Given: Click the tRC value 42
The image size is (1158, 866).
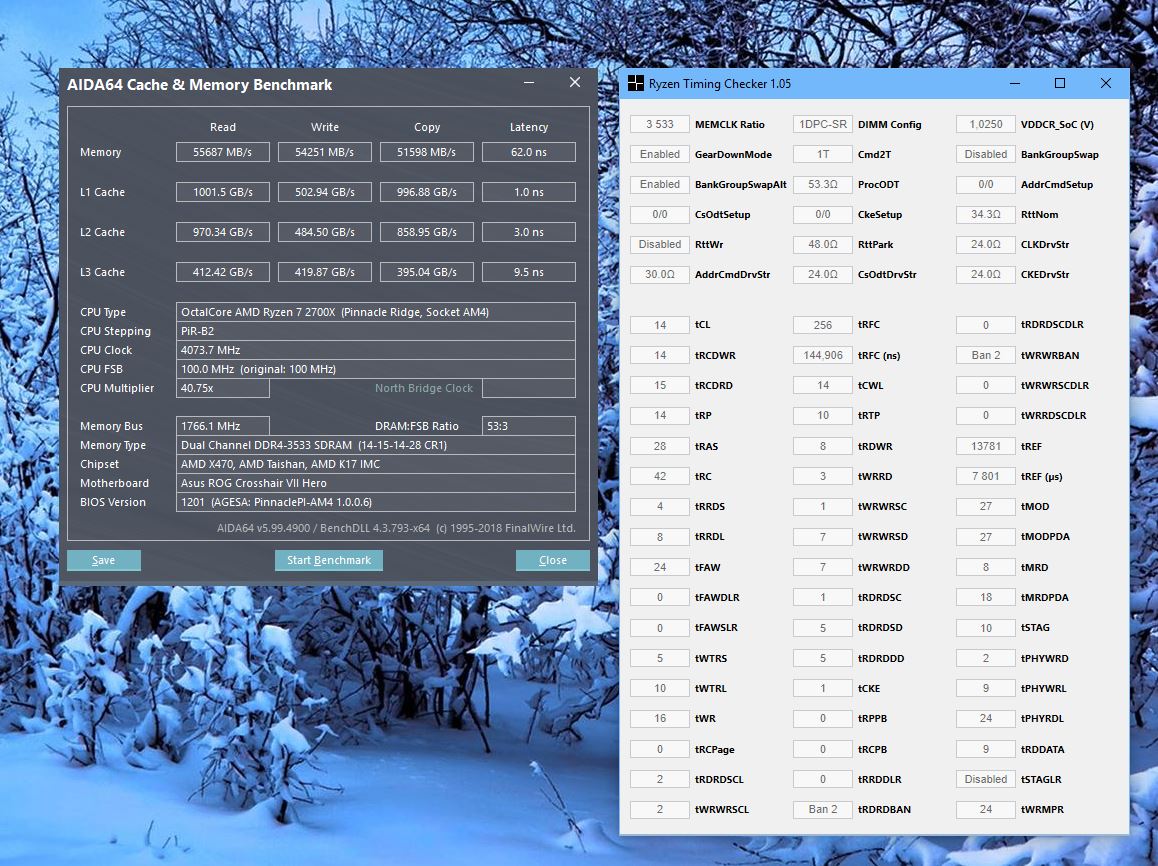Looking at the screenshot, I should click(x=659, y=476).
